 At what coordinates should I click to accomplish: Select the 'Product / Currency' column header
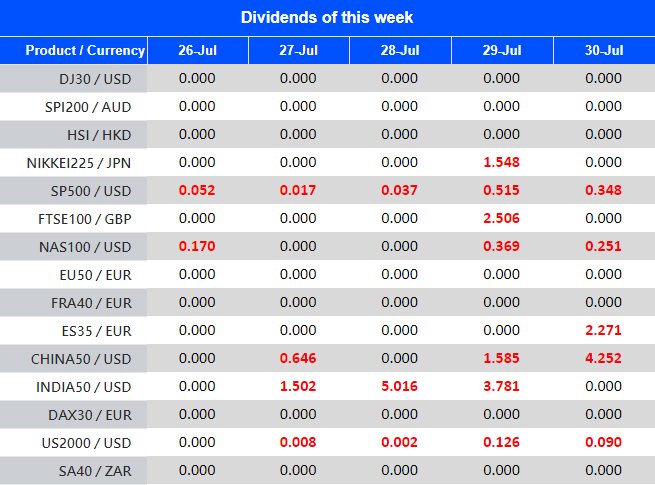coord(85,50)
